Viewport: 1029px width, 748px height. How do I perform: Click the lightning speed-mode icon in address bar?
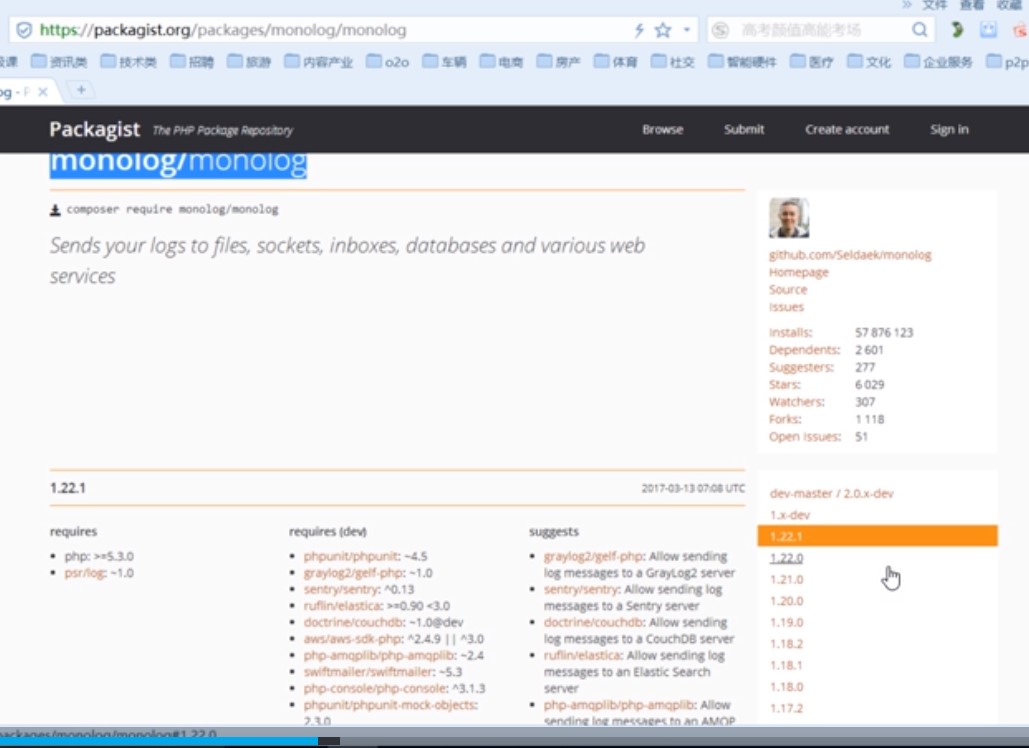pos(639,30)
